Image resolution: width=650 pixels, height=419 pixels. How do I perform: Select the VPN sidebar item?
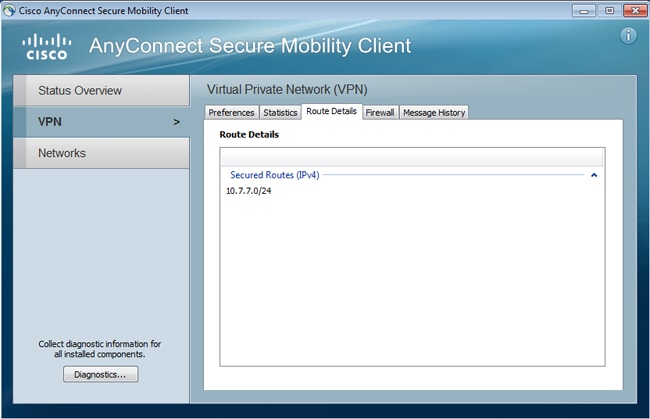click(101, 122)
